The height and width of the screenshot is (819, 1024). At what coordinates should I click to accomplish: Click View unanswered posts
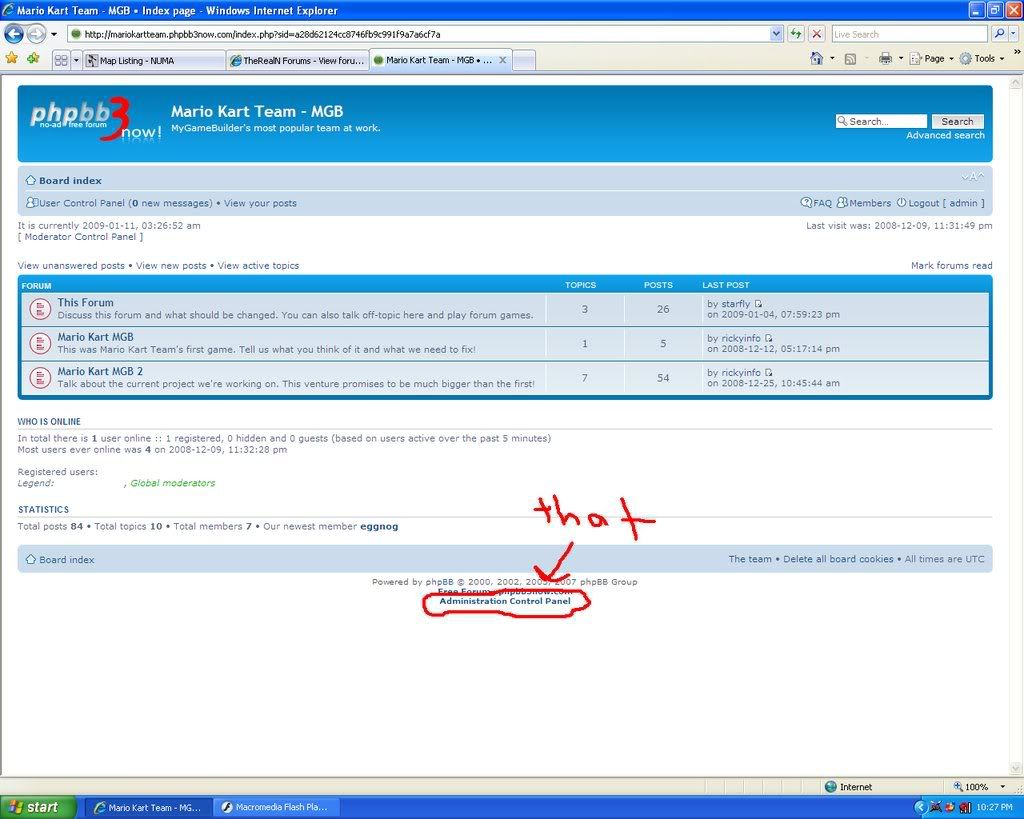click(x=71, y=266)
